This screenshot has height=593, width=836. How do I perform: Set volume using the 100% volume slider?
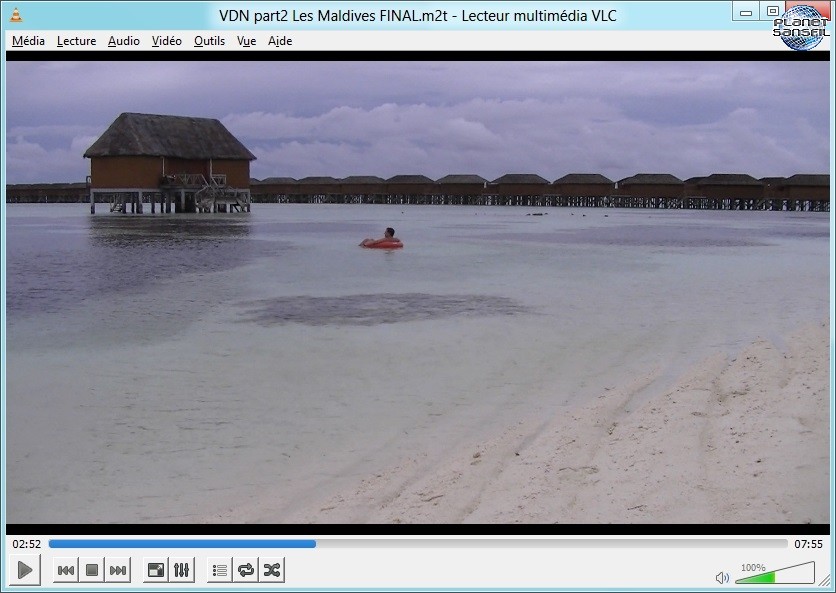click(x=775, y=573)
